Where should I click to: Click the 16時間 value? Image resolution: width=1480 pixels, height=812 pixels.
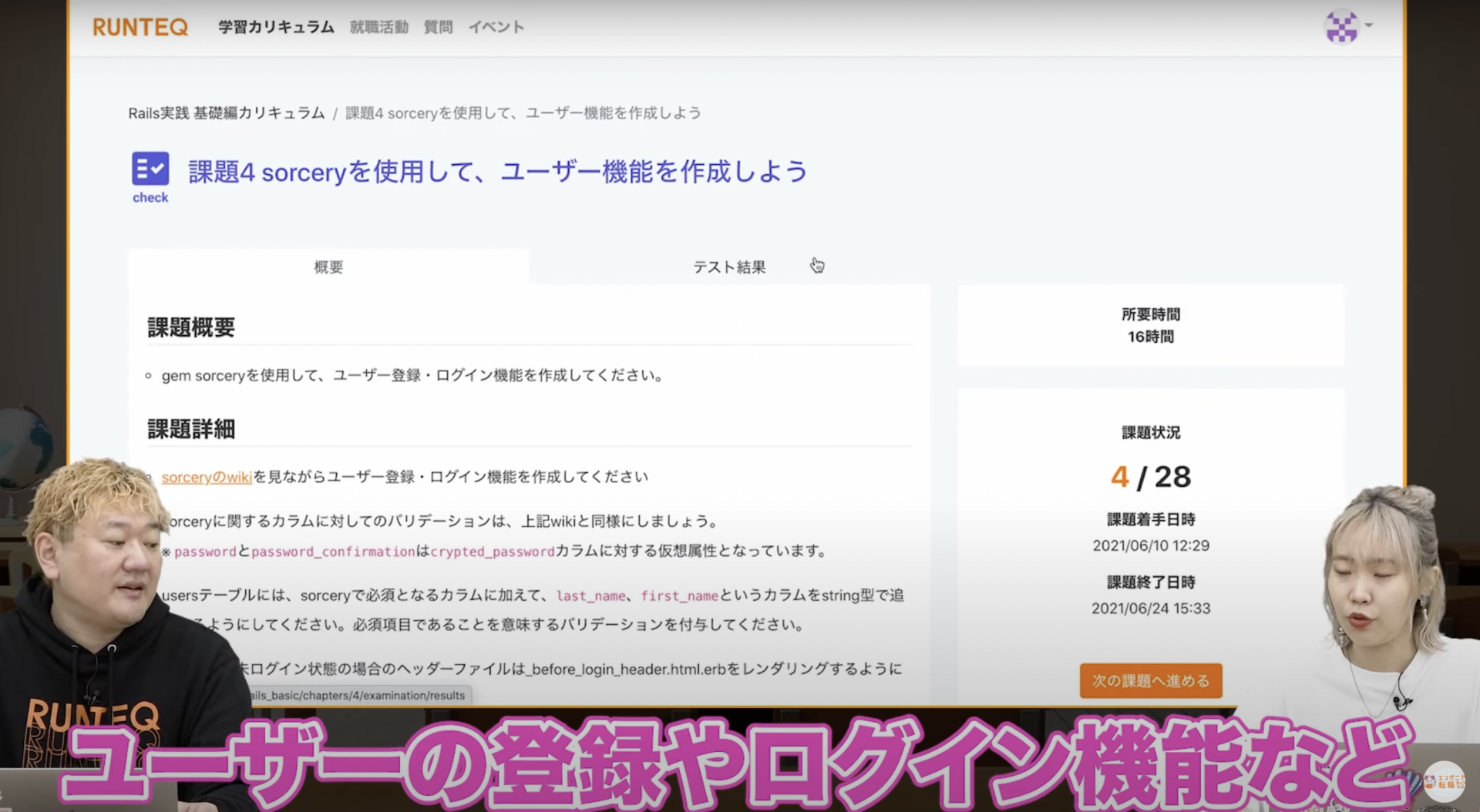[x=1151, y=337]
